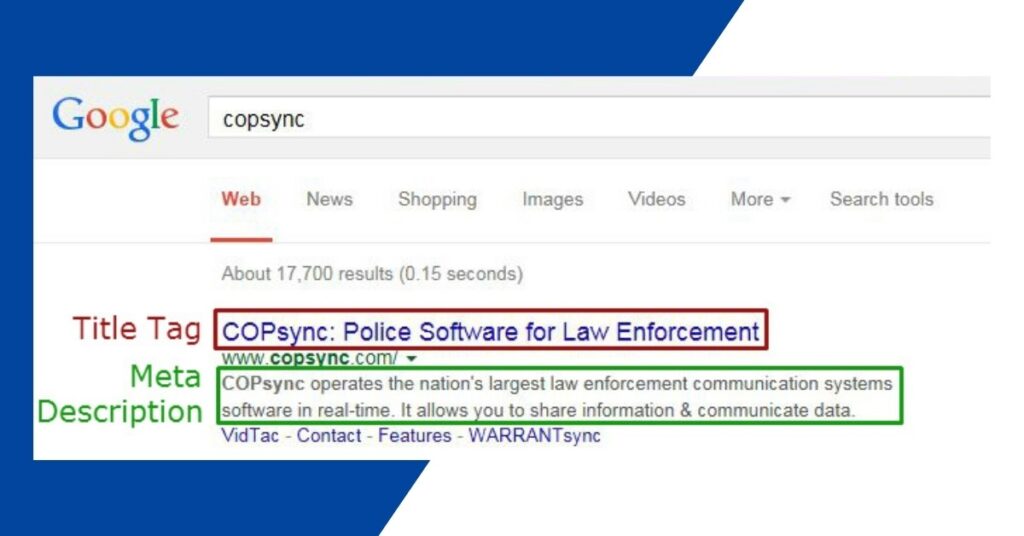Click the COPsync meta description snippet

click(558, 396)
